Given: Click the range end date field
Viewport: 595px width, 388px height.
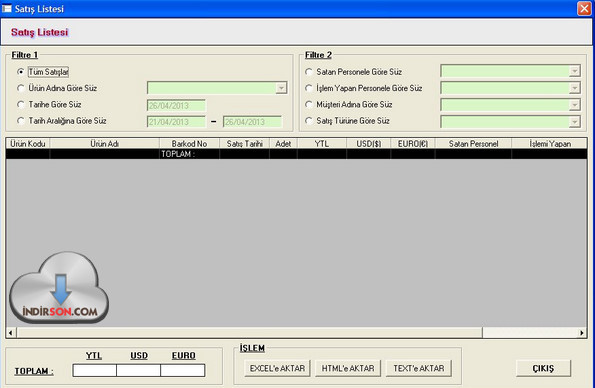Looking at the screenshot, I should pos(252,122).
